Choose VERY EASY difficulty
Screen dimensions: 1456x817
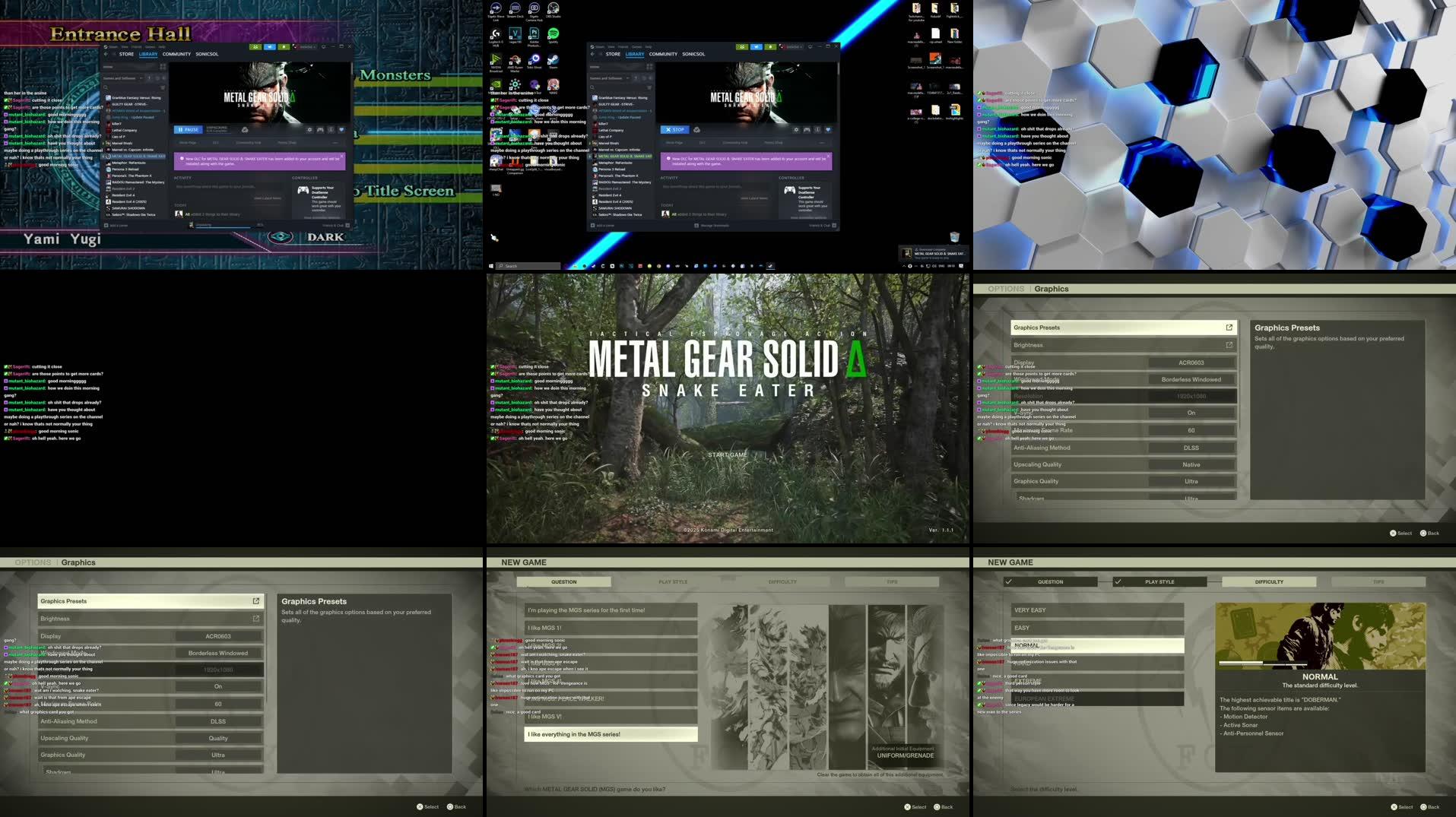[x=1097, y=610]
